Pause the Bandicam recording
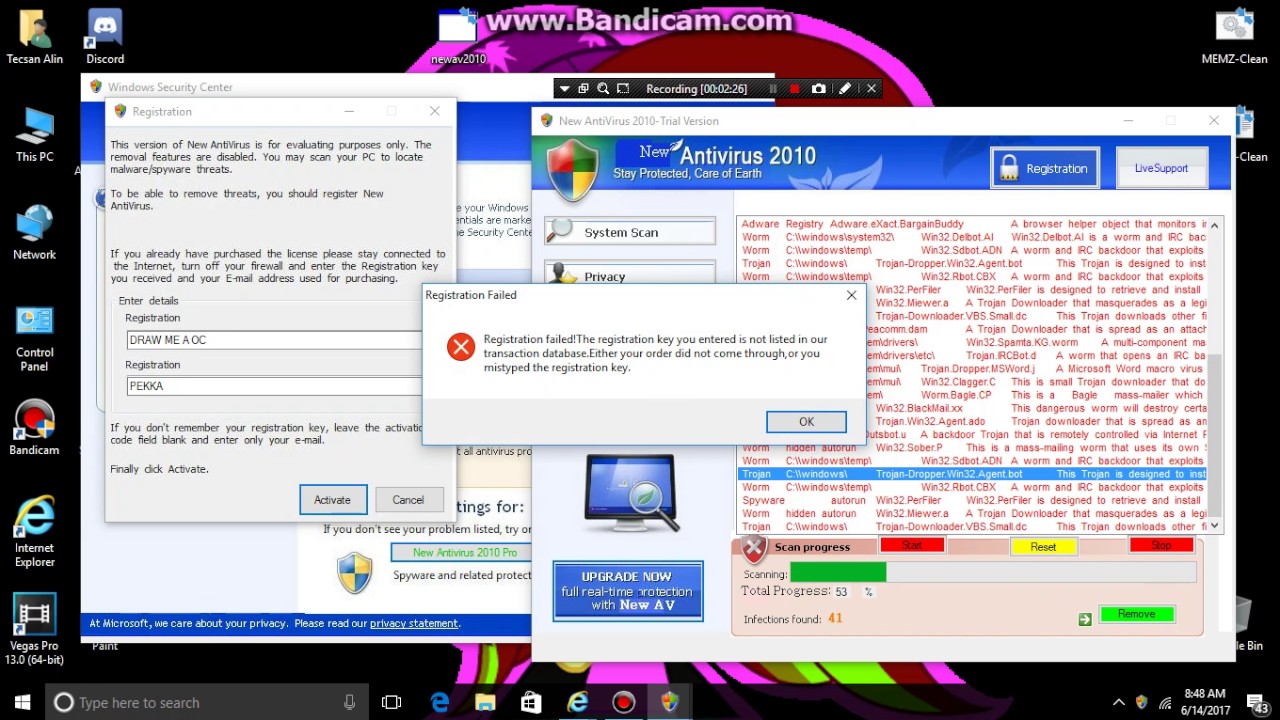1280x720 pixels. (772, 89)
